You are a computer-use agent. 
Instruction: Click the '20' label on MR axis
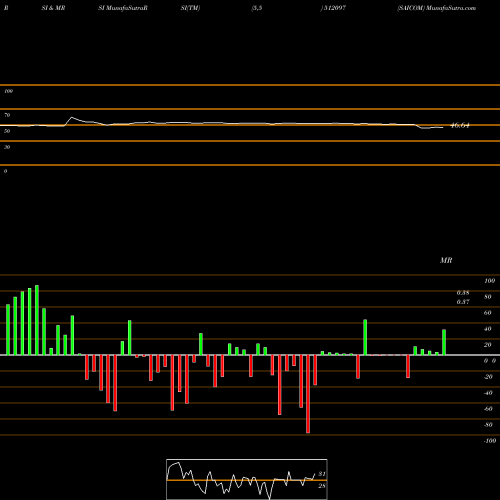coord(488,345)
